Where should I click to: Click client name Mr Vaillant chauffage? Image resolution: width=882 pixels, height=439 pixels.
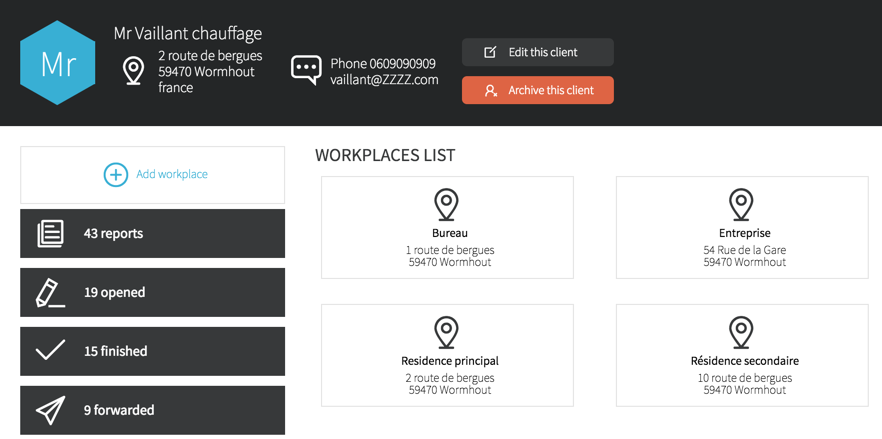point(188,34)
